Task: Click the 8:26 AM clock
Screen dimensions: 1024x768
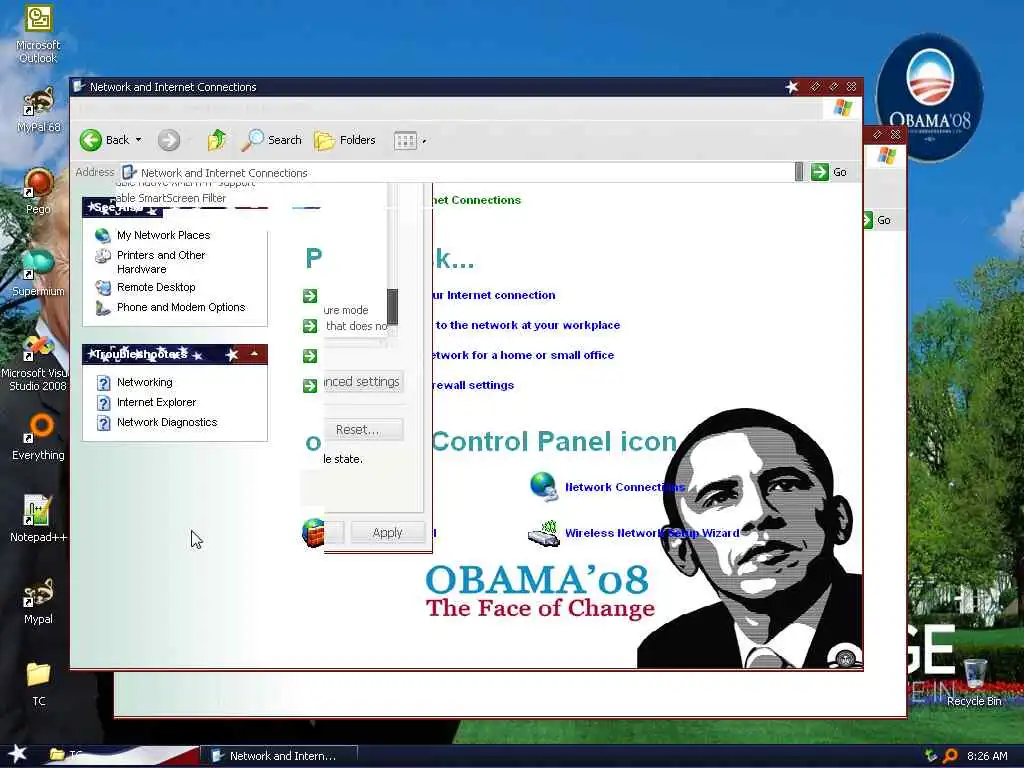Action: (x=987, y=756)
